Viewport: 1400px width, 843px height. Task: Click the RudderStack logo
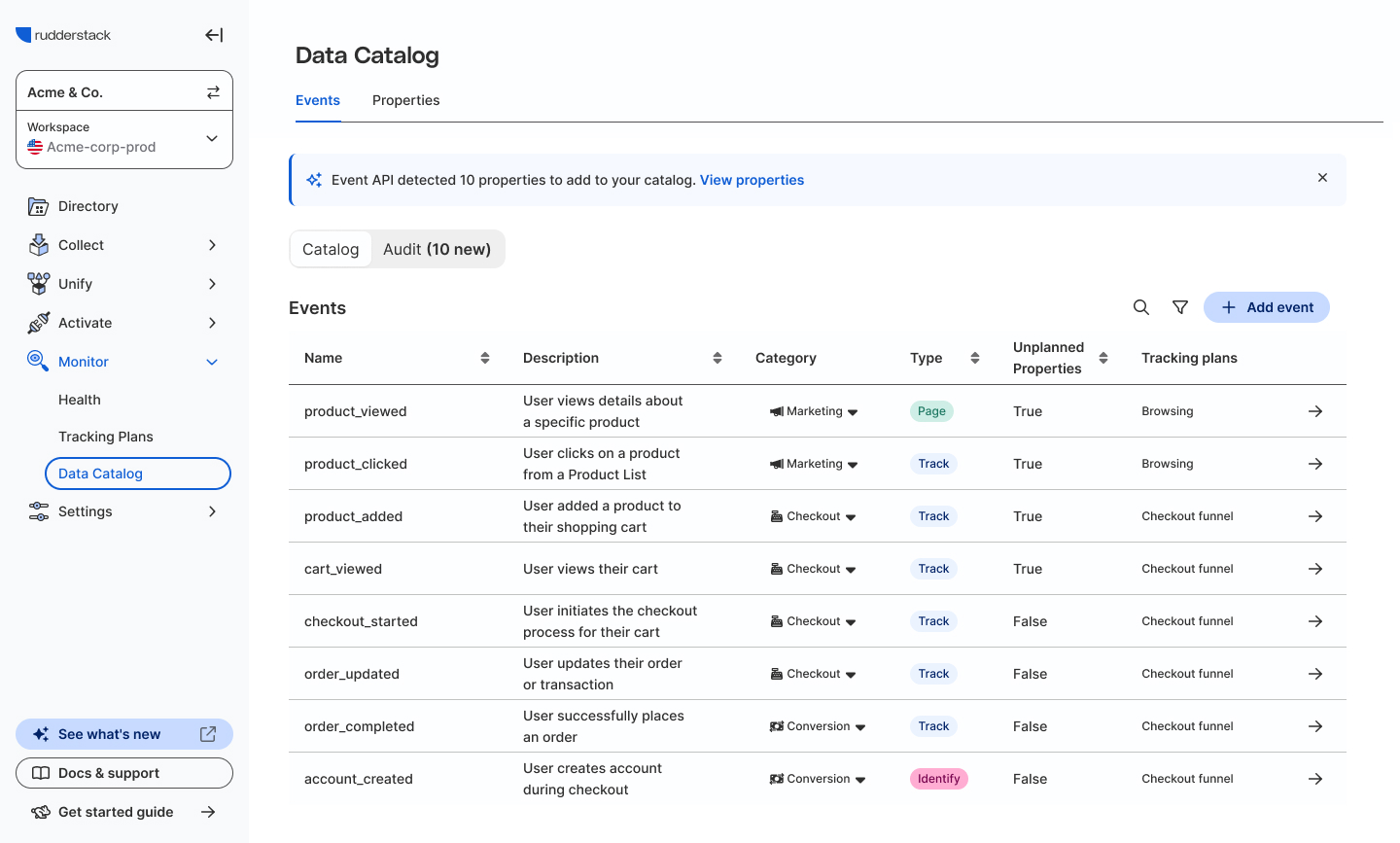(62, 34)
